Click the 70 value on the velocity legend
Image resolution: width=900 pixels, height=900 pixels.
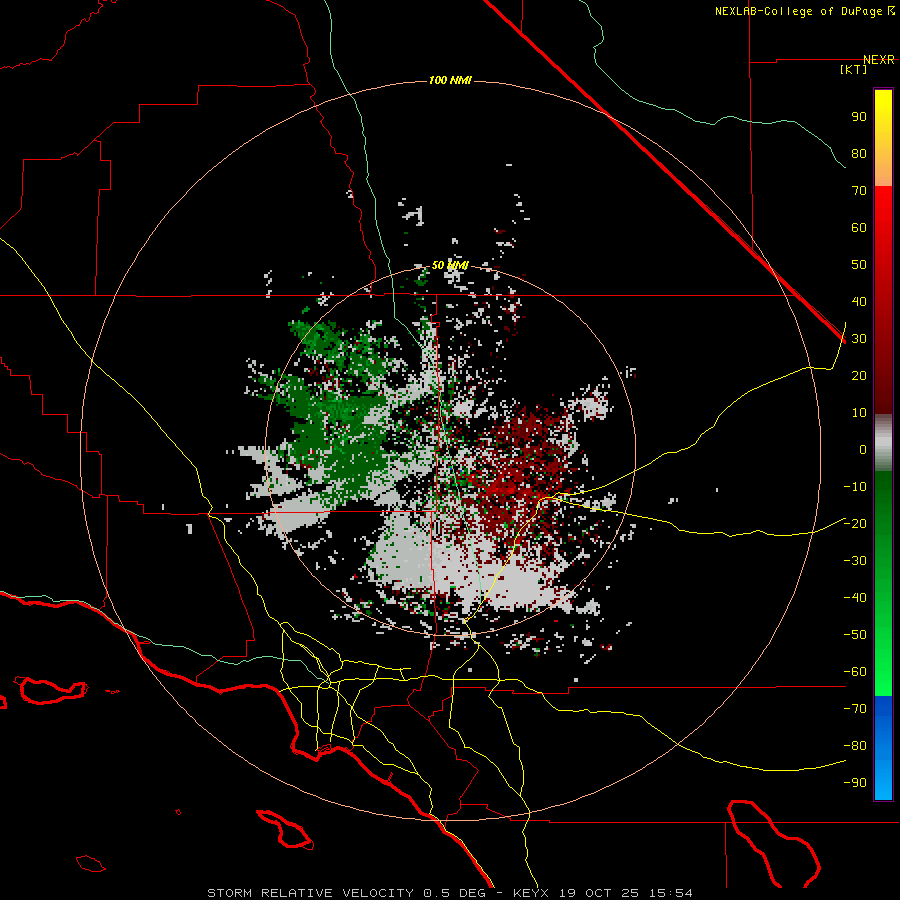coord(859,191)
